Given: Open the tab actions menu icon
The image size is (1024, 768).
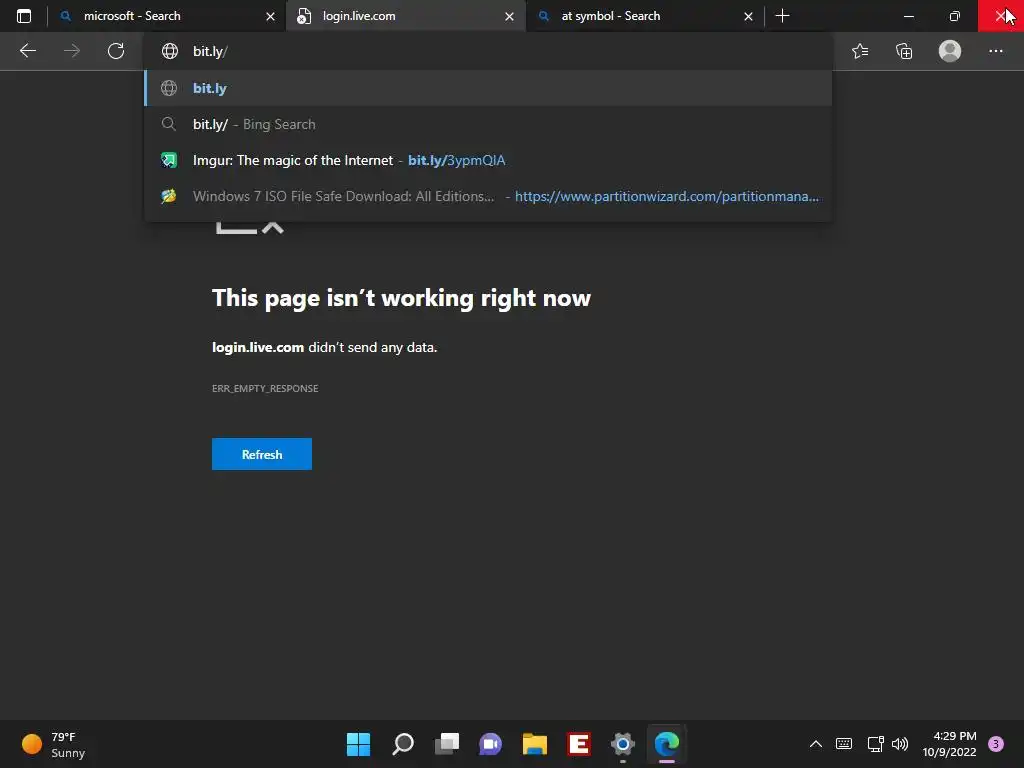Looking at the screenshot, I should [x=24, y=16].
